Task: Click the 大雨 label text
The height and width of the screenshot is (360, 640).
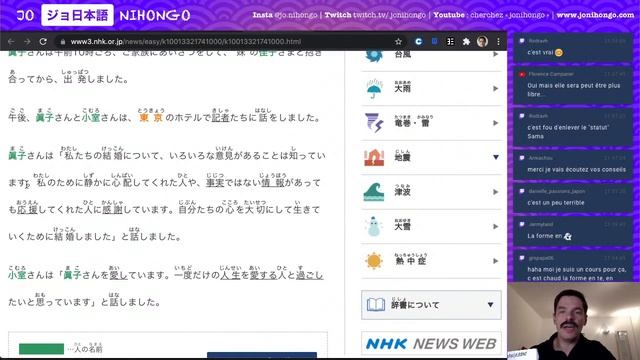Action: [402, 89]
